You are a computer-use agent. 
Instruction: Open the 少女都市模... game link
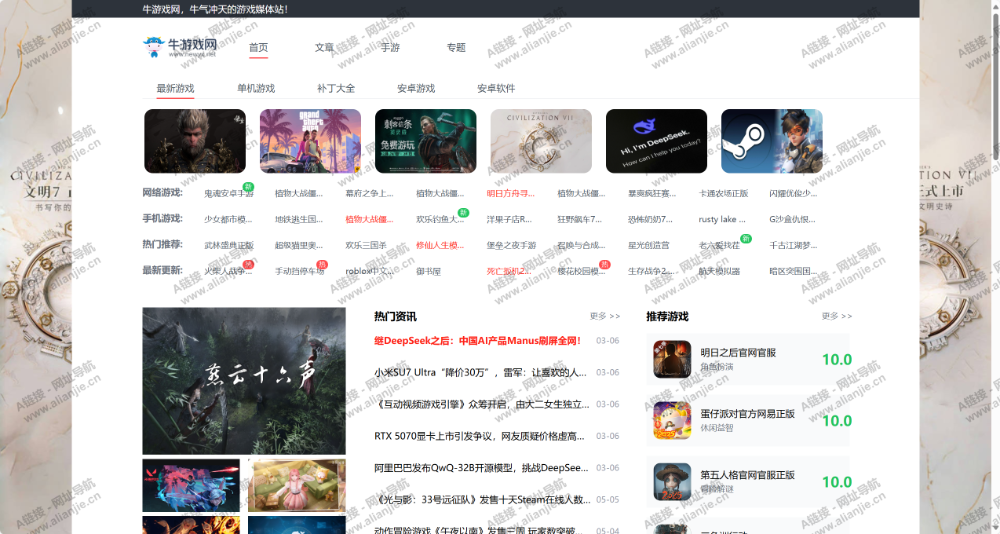pos(228,219)
